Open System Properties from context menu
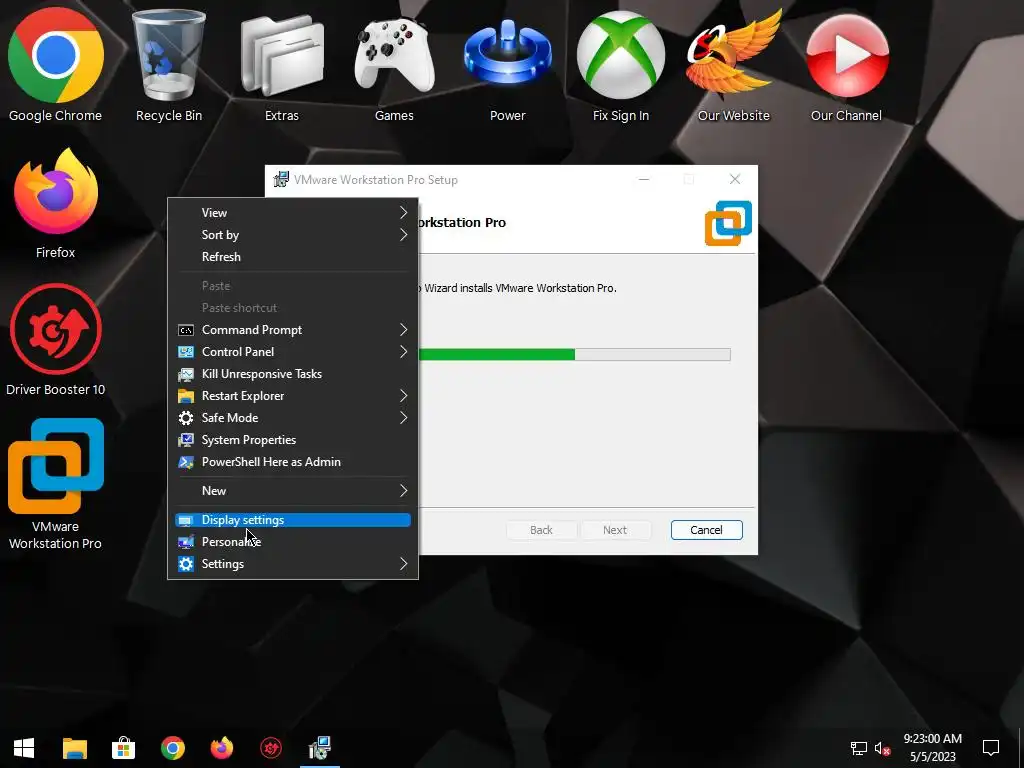This screenshot has width=1024, height=768. click(293, 440)
